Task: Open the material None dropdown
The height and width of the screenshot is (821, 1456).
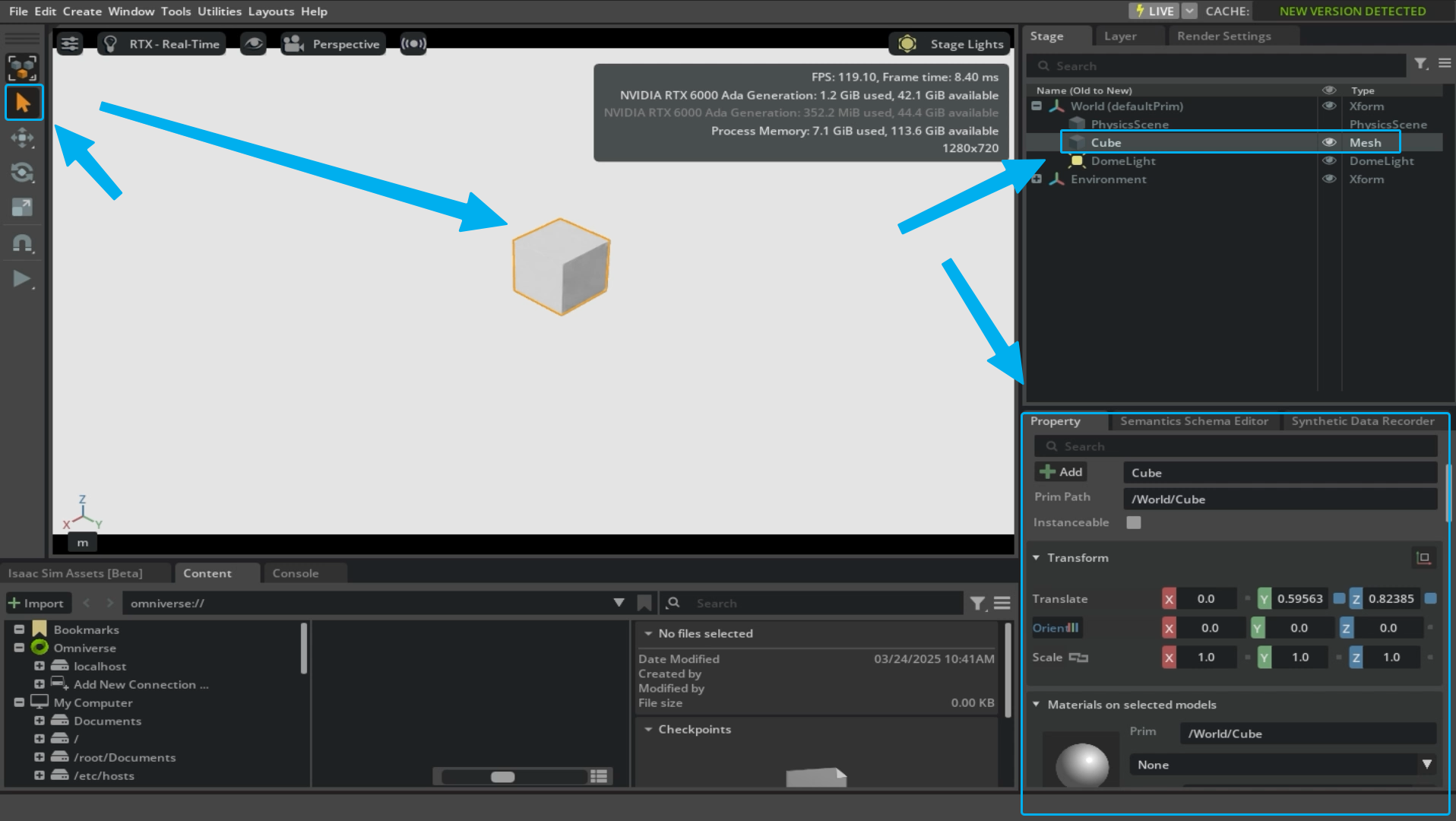Action: (1283, 765)
